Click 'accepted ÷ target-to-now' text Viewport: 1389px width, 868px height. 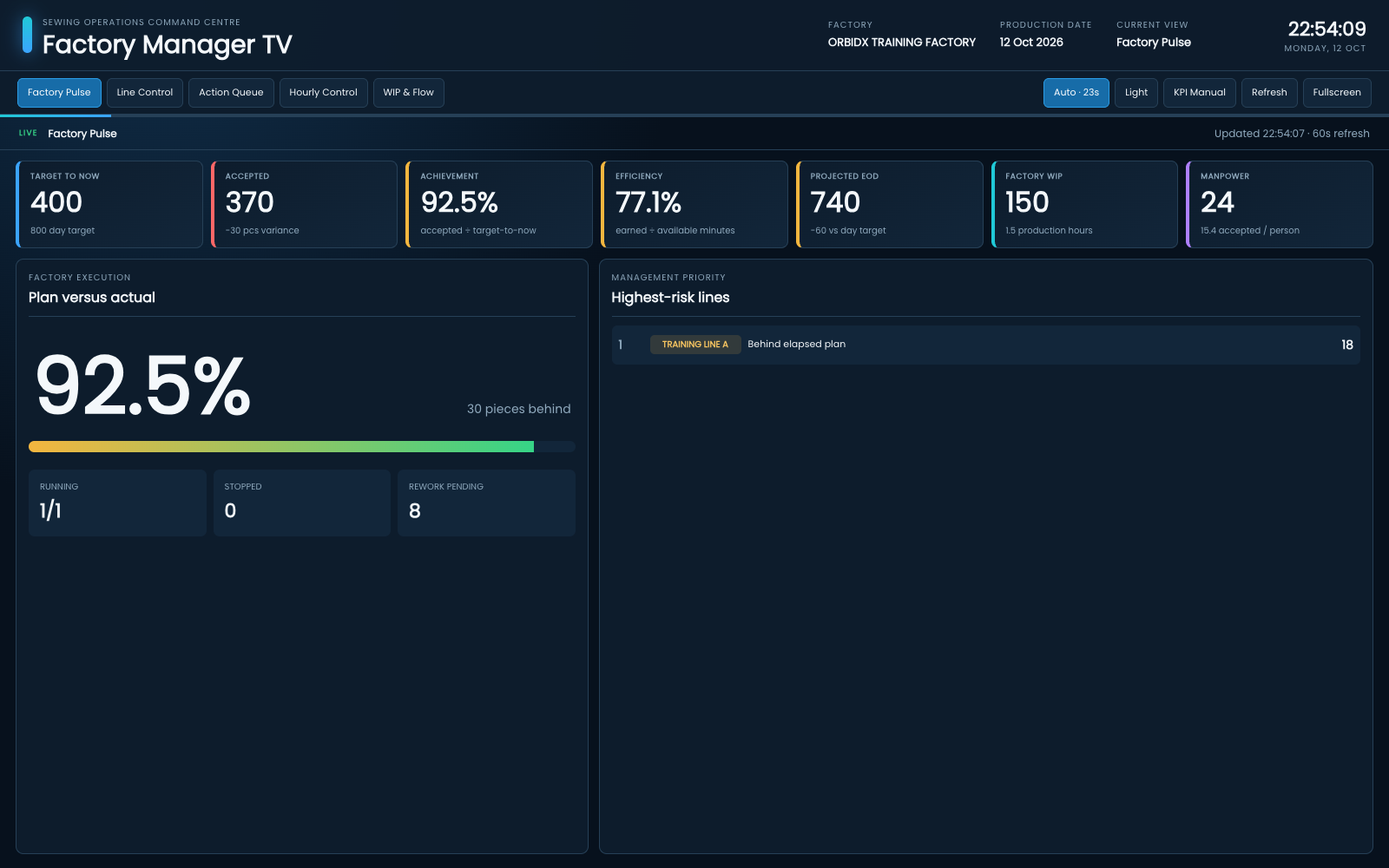coord(478,231)
